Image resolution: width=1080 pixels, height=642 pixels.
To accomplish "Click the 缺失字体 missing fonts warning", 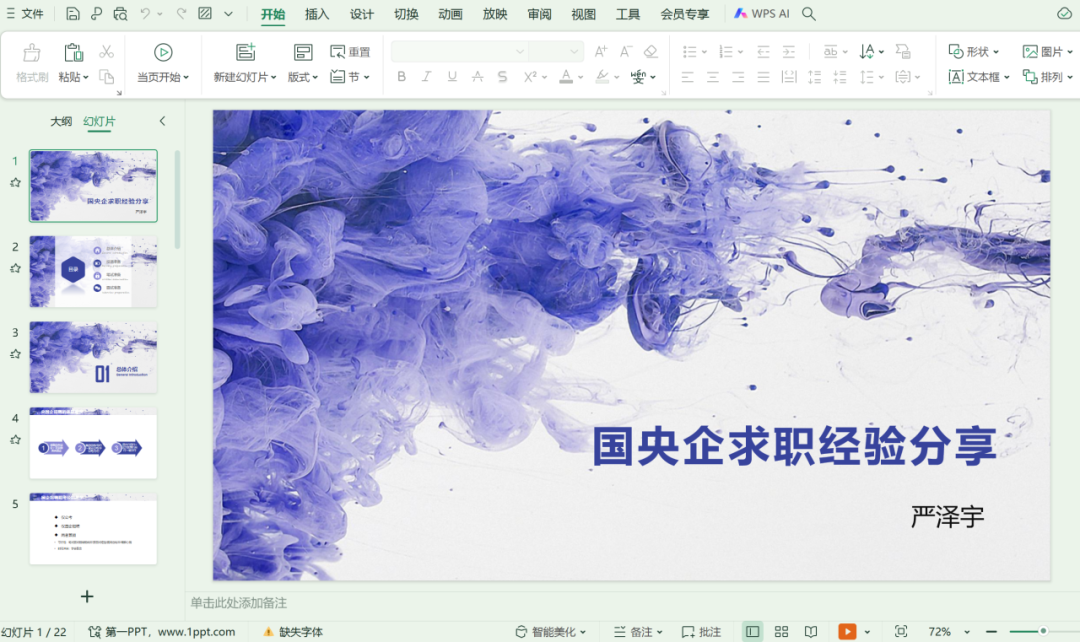I will coord(293,632).
